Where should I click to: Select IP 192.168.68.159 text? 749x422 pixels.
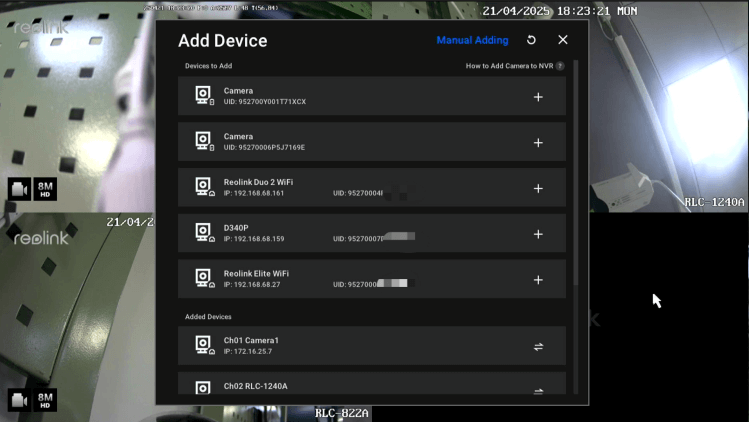point(254,239)
